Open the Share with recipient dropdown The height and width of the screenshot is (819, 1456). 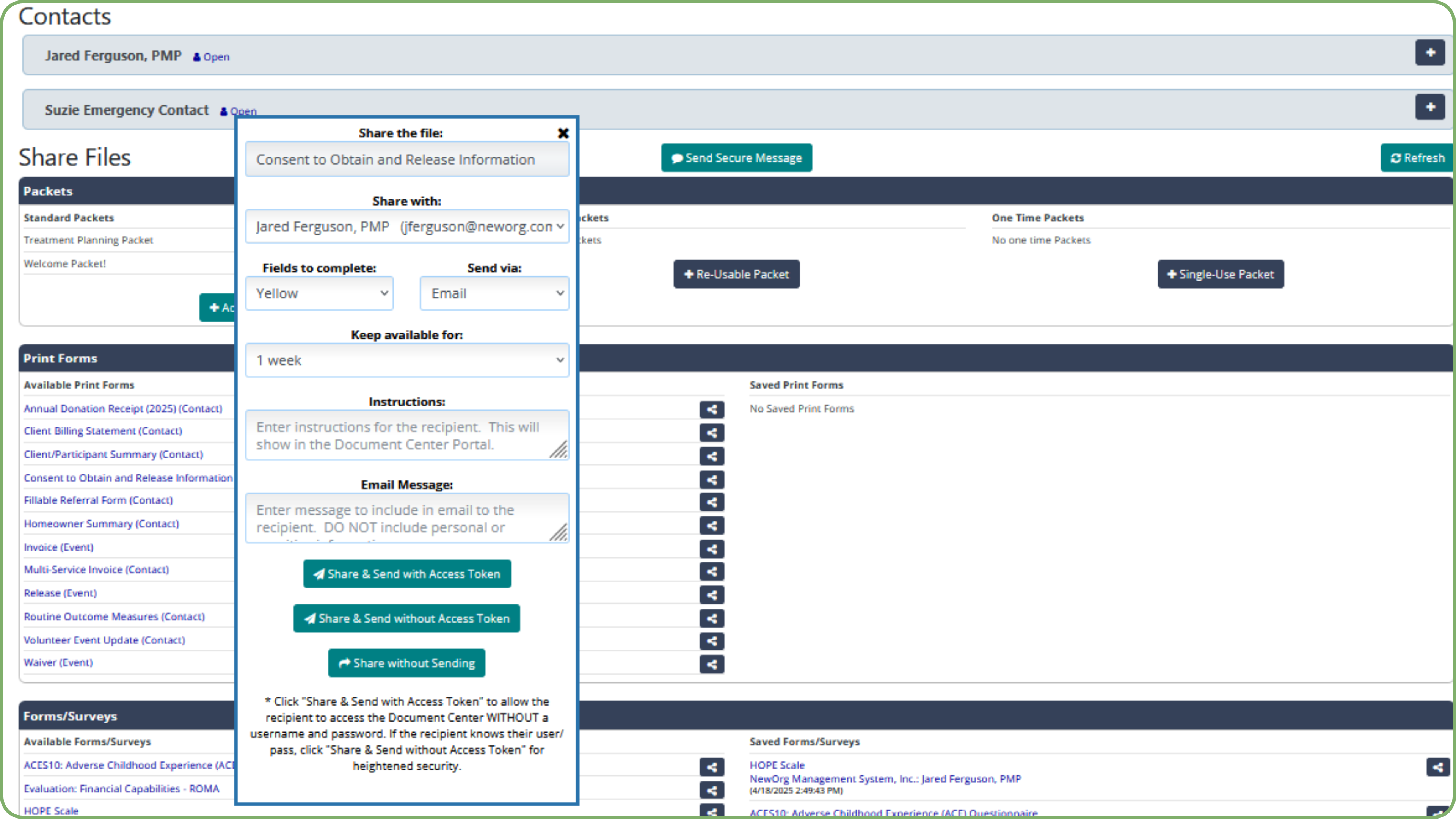(407, 227)
